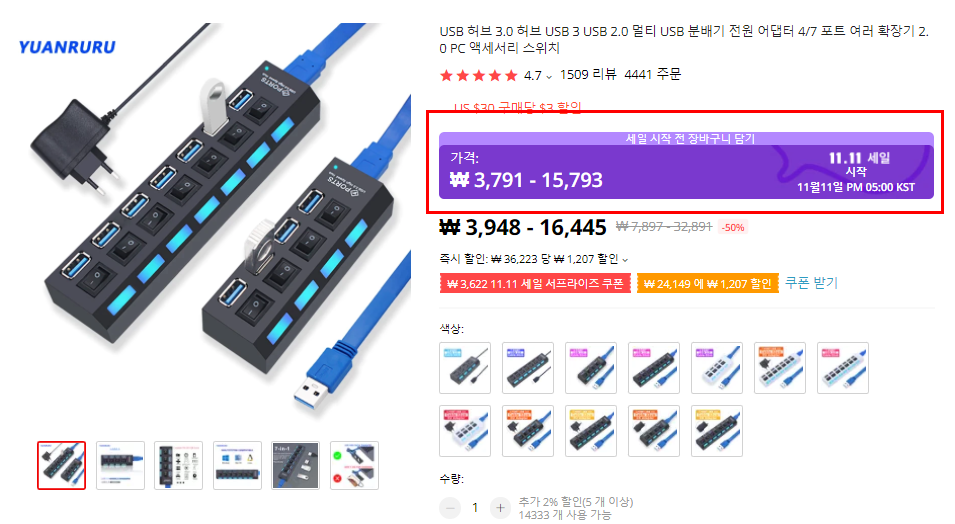The image size is (955, 524).
Task: Increase quantity with the plus button
Action: (x=500, y=508)
